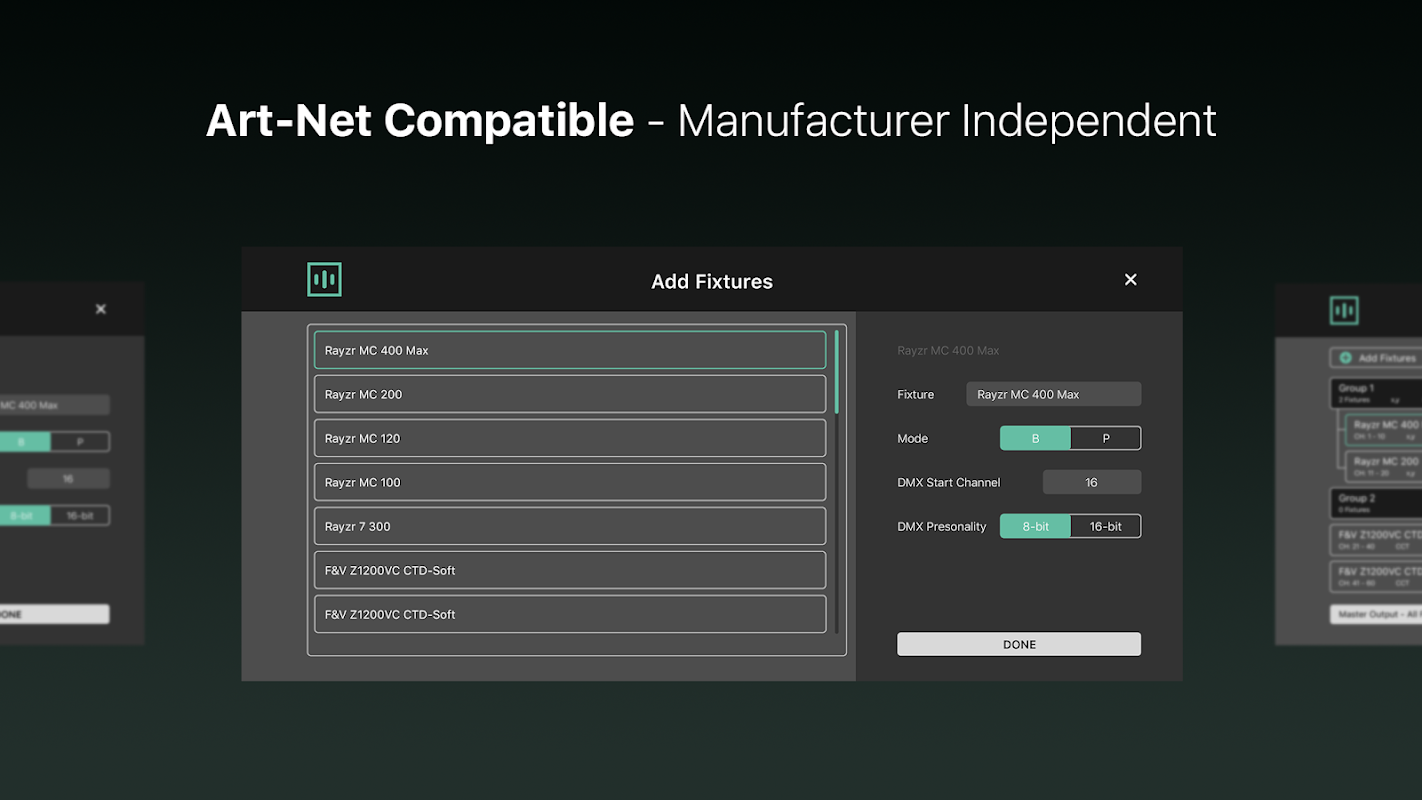Click the logo icon in the right background window
This screenshot has height=800, width=1422.
1344,310
